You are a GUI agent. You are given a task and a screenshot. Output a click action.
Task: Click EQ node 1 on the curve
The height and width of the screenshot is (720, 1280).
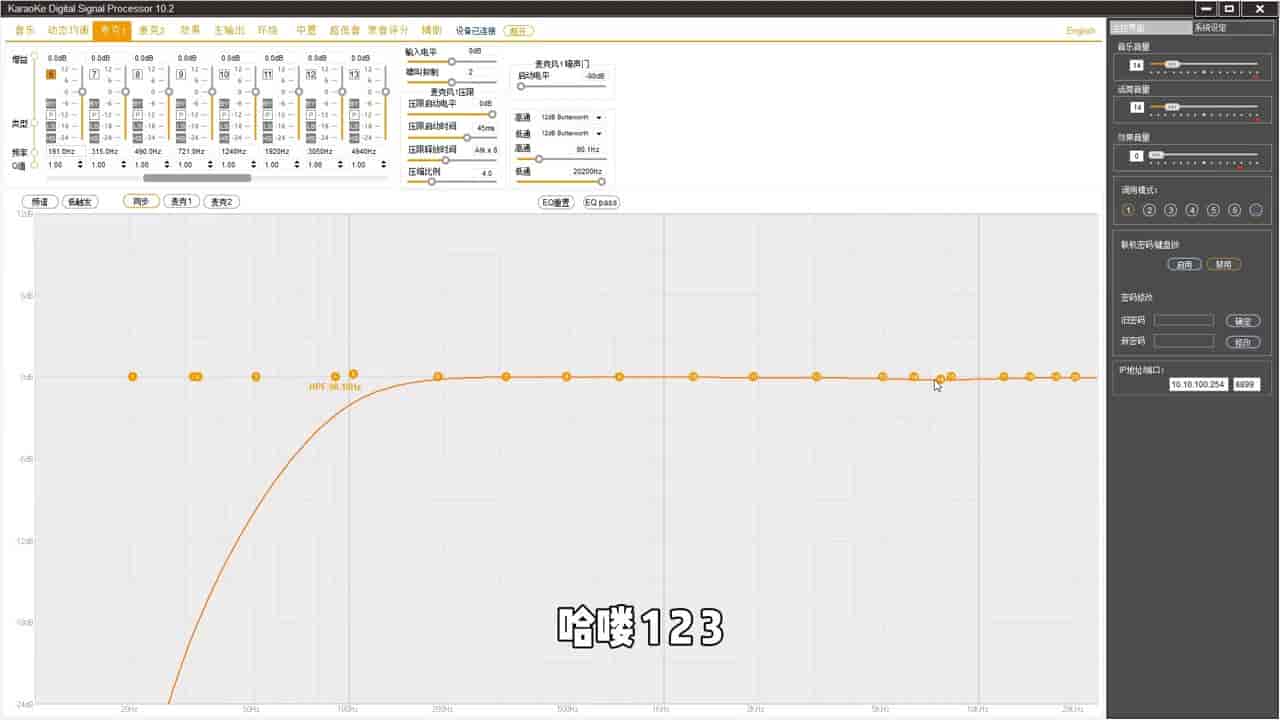132,377
